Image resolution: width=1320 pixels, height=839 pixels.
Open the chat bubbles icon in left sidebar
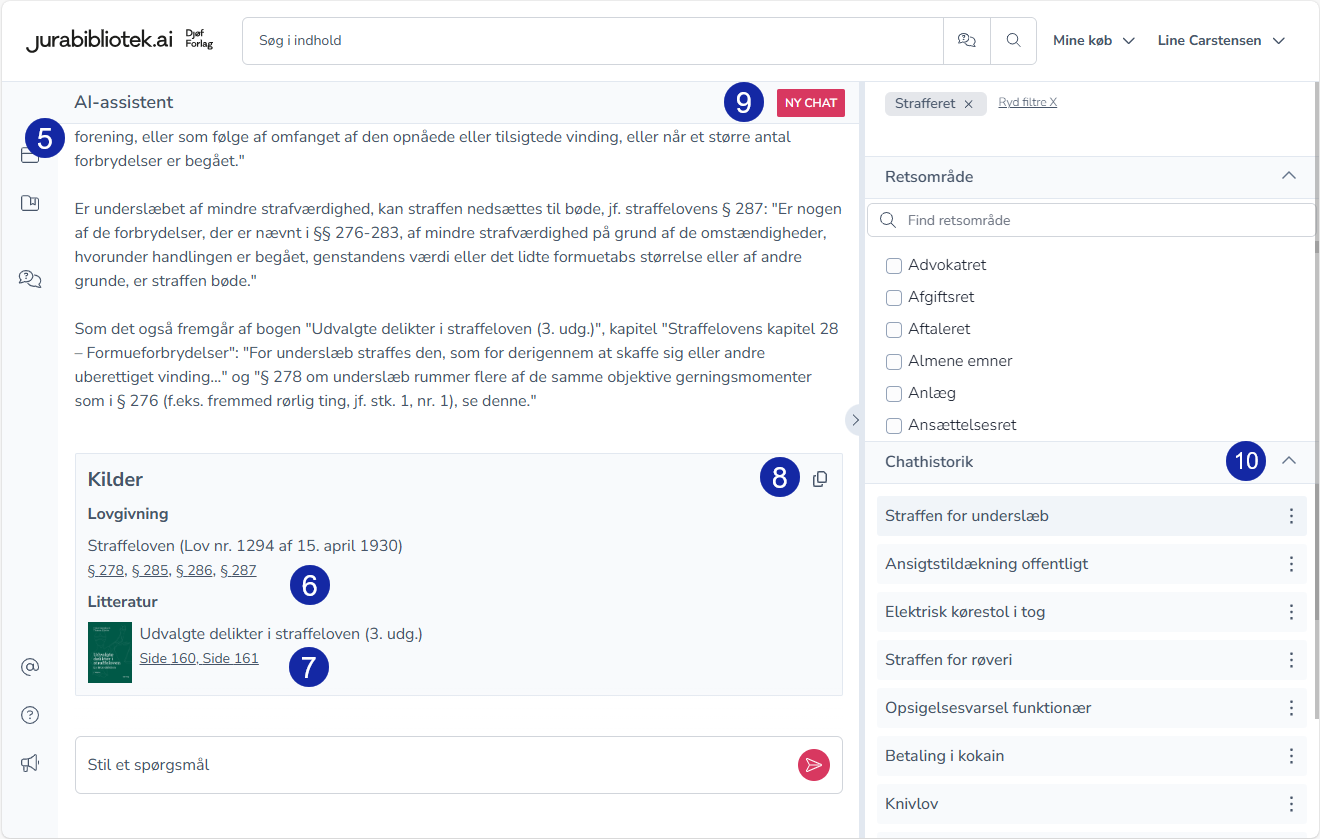pos(30,279)
